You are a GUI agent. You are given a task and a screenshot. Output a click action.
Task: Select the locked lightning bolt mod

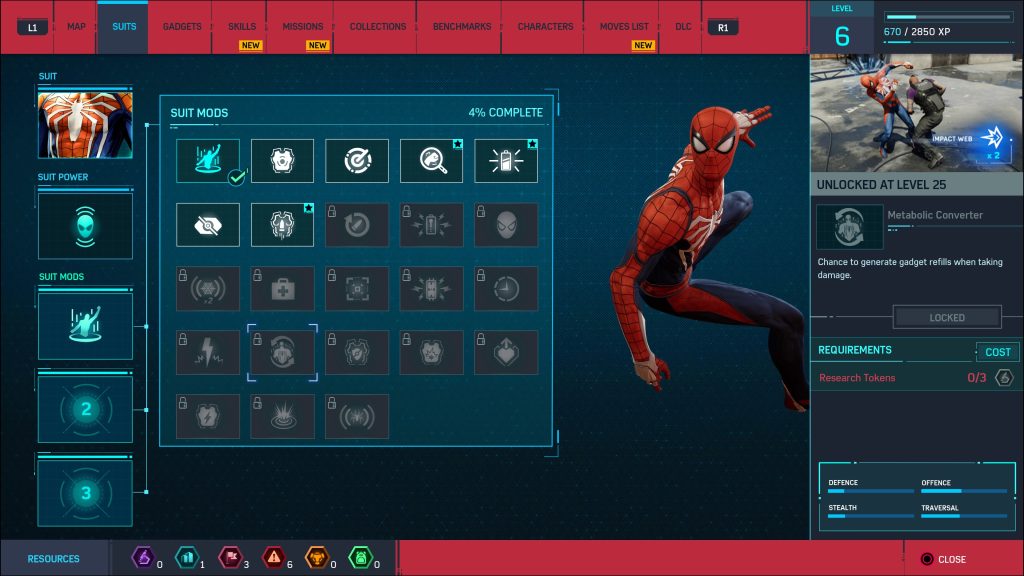click(x=207, y=352)
